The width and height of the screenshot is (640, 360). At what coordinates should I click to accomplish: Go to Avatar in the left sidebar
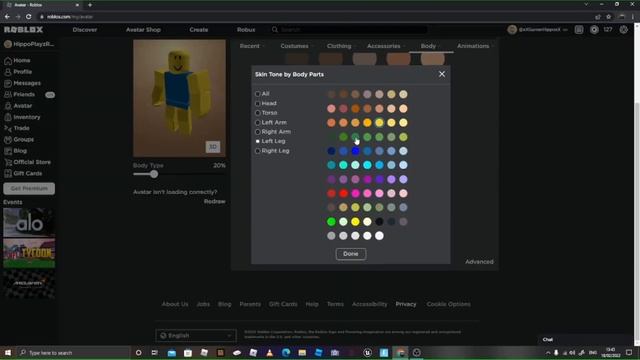pyautogui.click(x=18, y=106)
